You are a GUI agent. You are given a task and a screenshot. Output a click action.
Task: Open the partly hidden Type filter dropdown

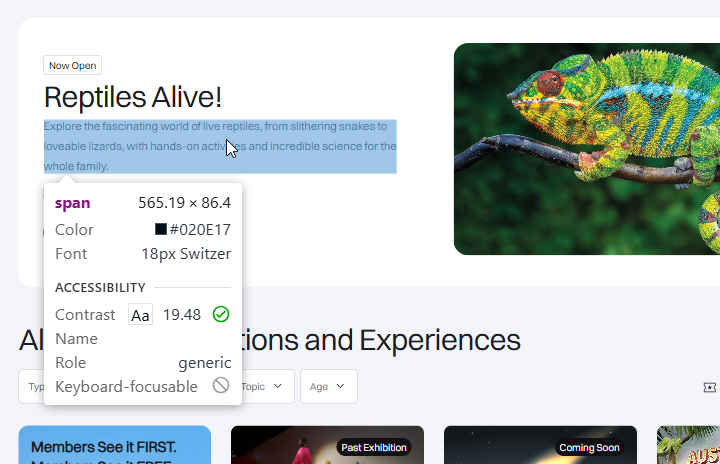coord(31,386)
